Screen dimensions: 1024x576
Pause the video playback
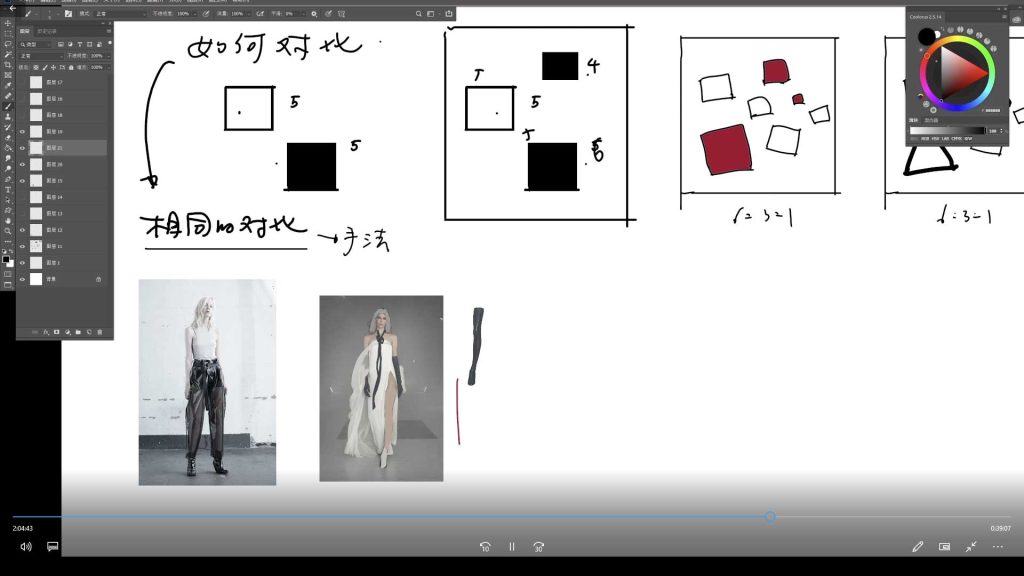click(512, 547)
